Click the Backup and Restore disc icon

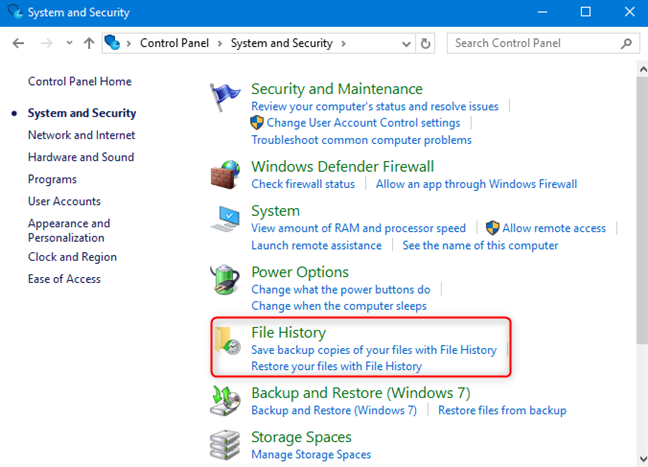tap(225, 400)
